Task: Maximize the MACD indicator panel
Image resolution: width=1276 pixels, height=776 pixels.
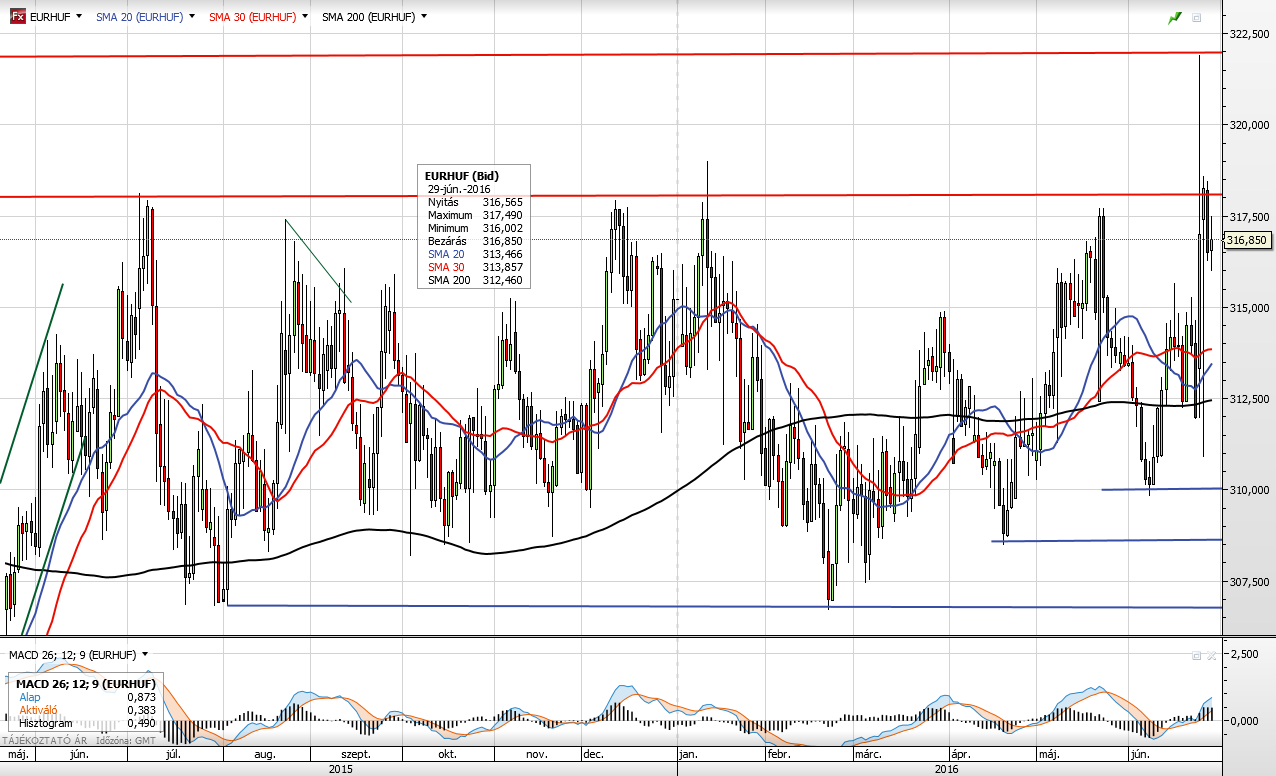Action: coord(1196,655)
